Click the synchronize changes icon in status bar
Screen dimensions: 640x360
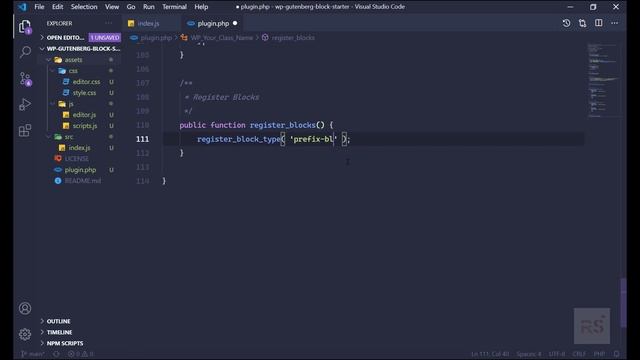coord(56,354)
